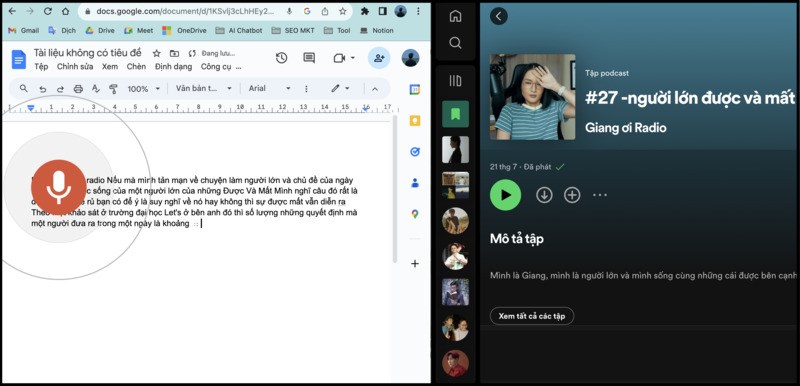Toggle the browser side panel icon
800x386 pixels.
pyautogui.click(x=383, y=11)
